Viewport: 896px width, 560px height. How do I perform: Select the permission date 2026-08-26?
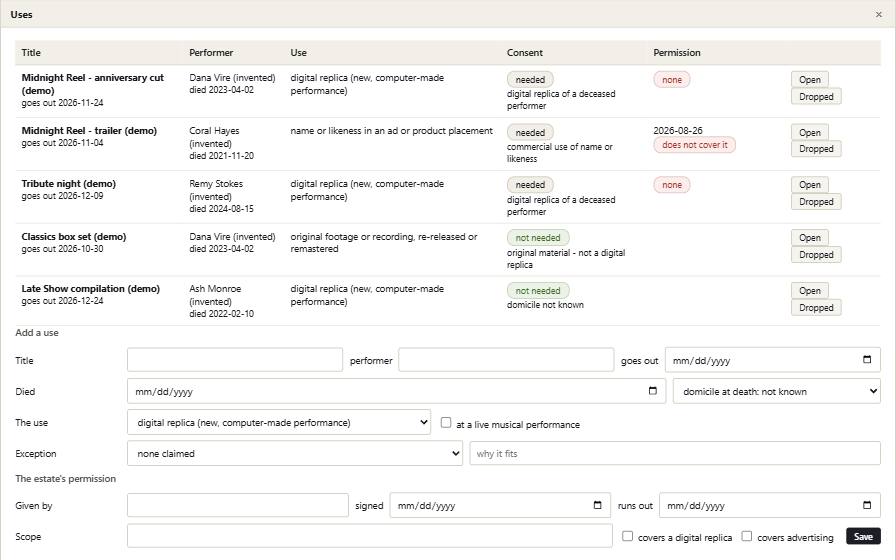[x=678, y=130]
